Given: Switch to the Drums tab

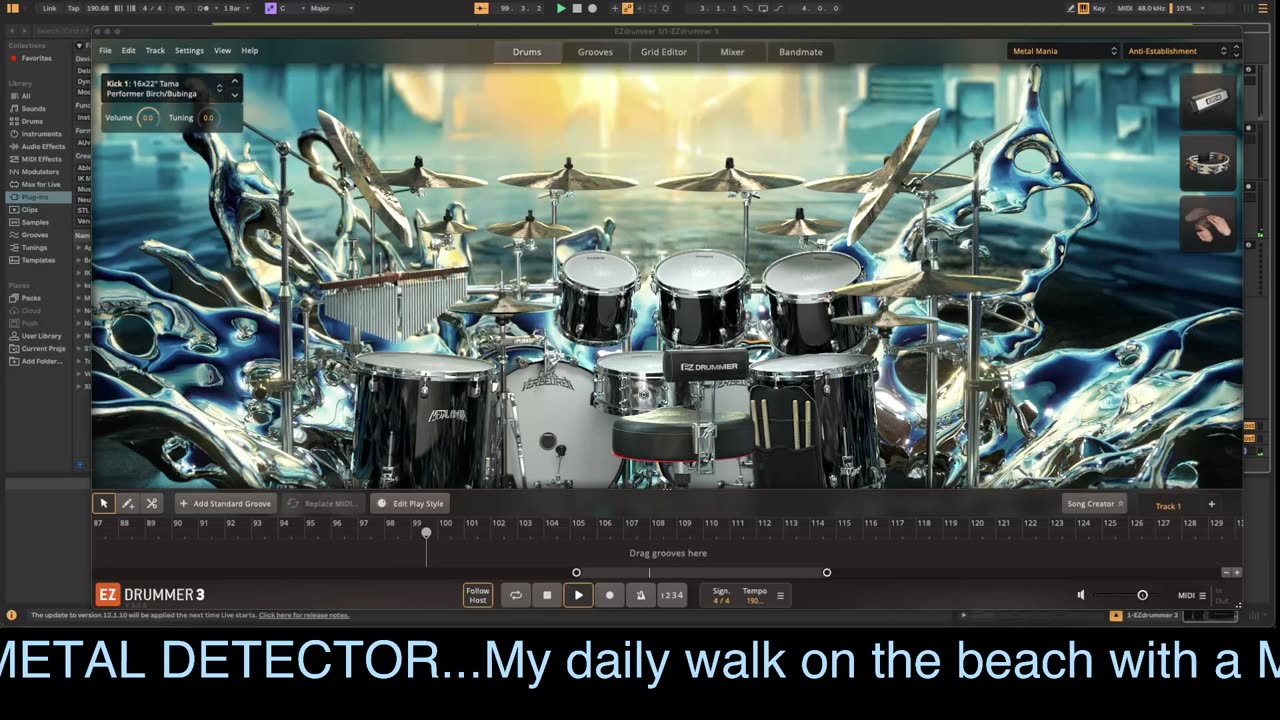Looking at the screenshot, I should click(527, 52).
